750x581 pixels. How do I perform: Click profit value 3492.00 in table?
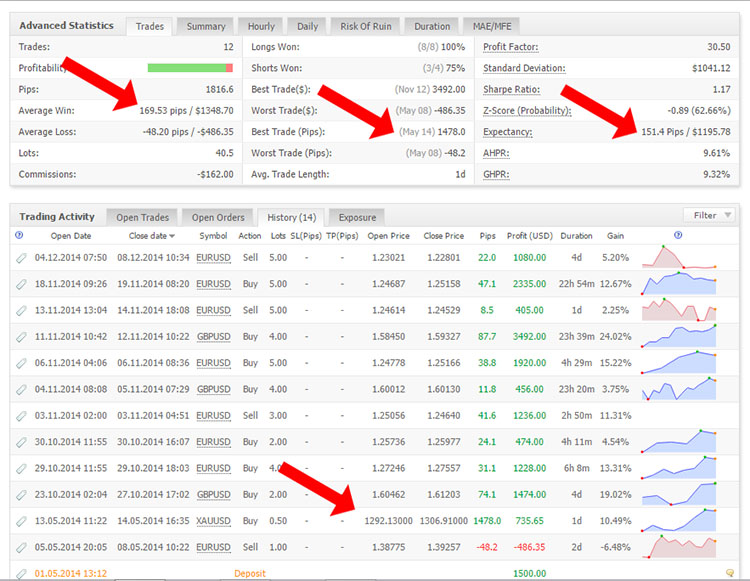(x=529, y=337)
